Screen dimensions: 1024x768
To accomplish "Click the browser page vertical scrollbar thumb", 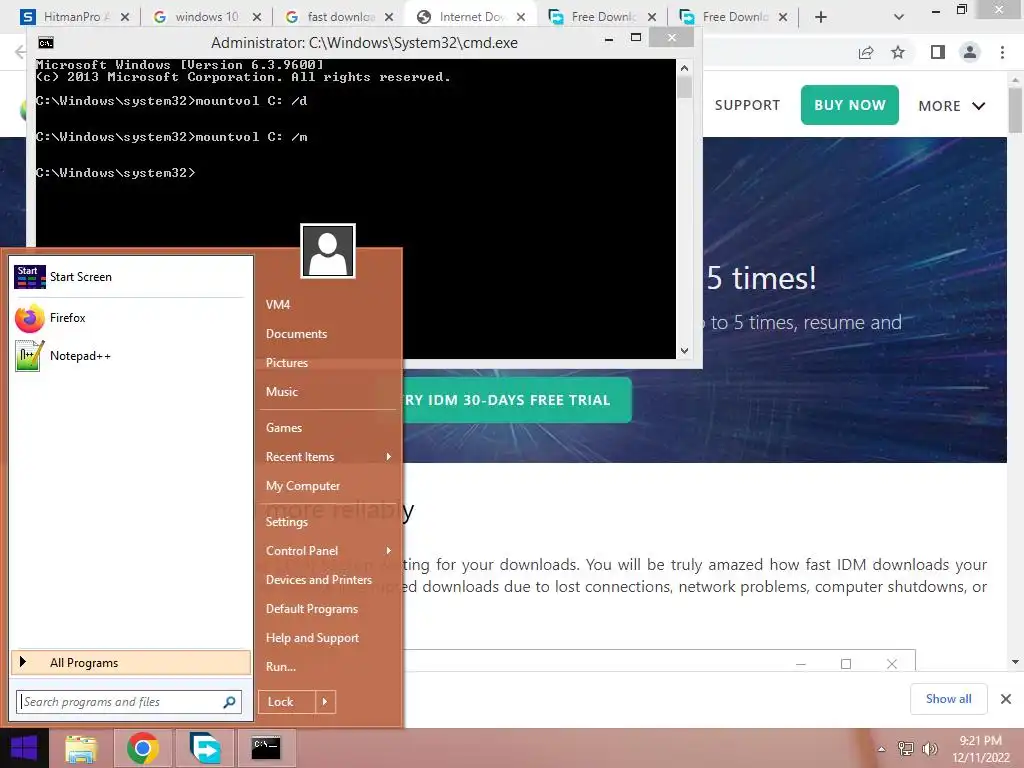I will (1016, 110).
